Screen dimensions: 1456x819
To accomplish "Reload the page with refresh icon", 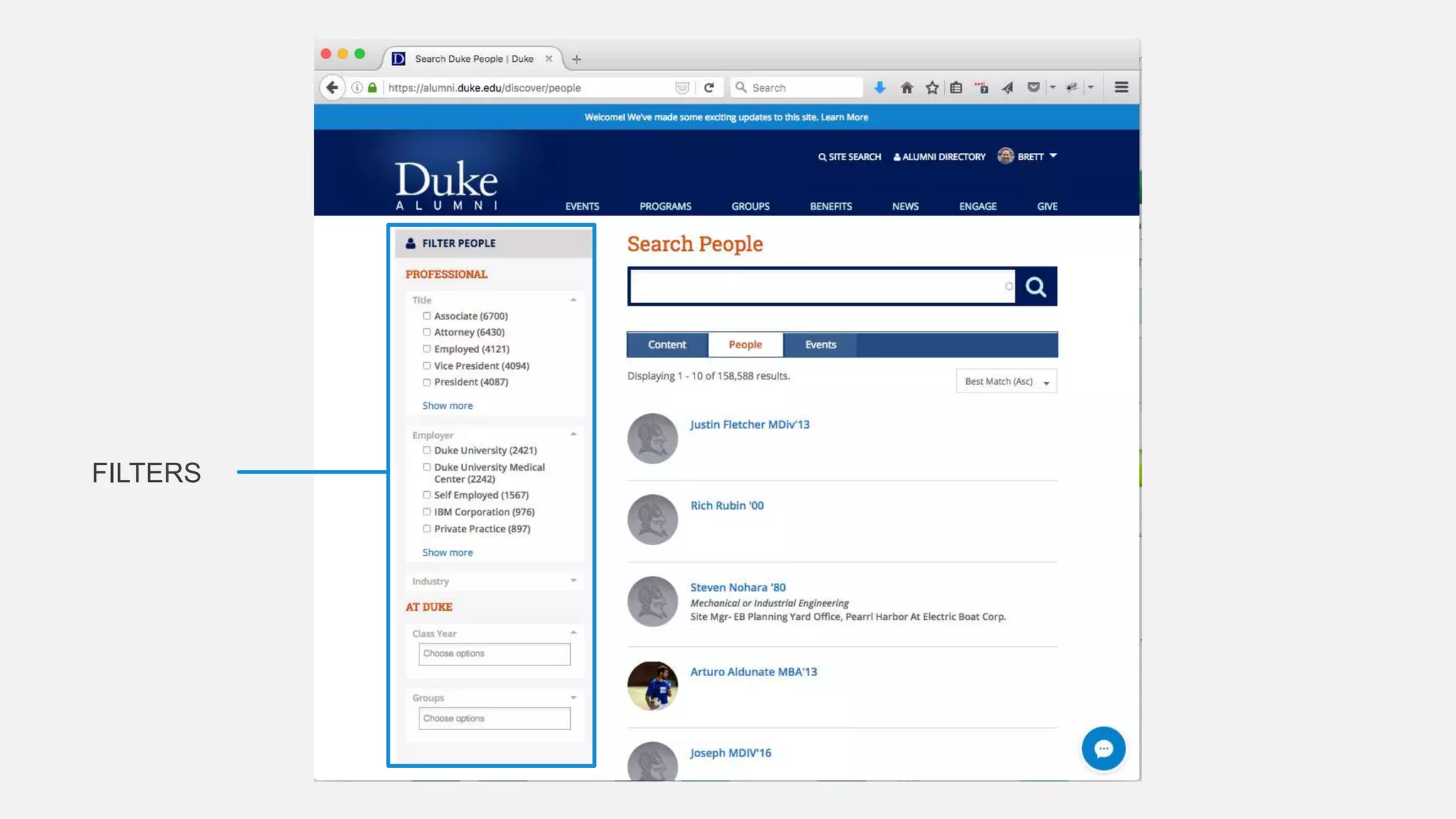I will 709,87.
